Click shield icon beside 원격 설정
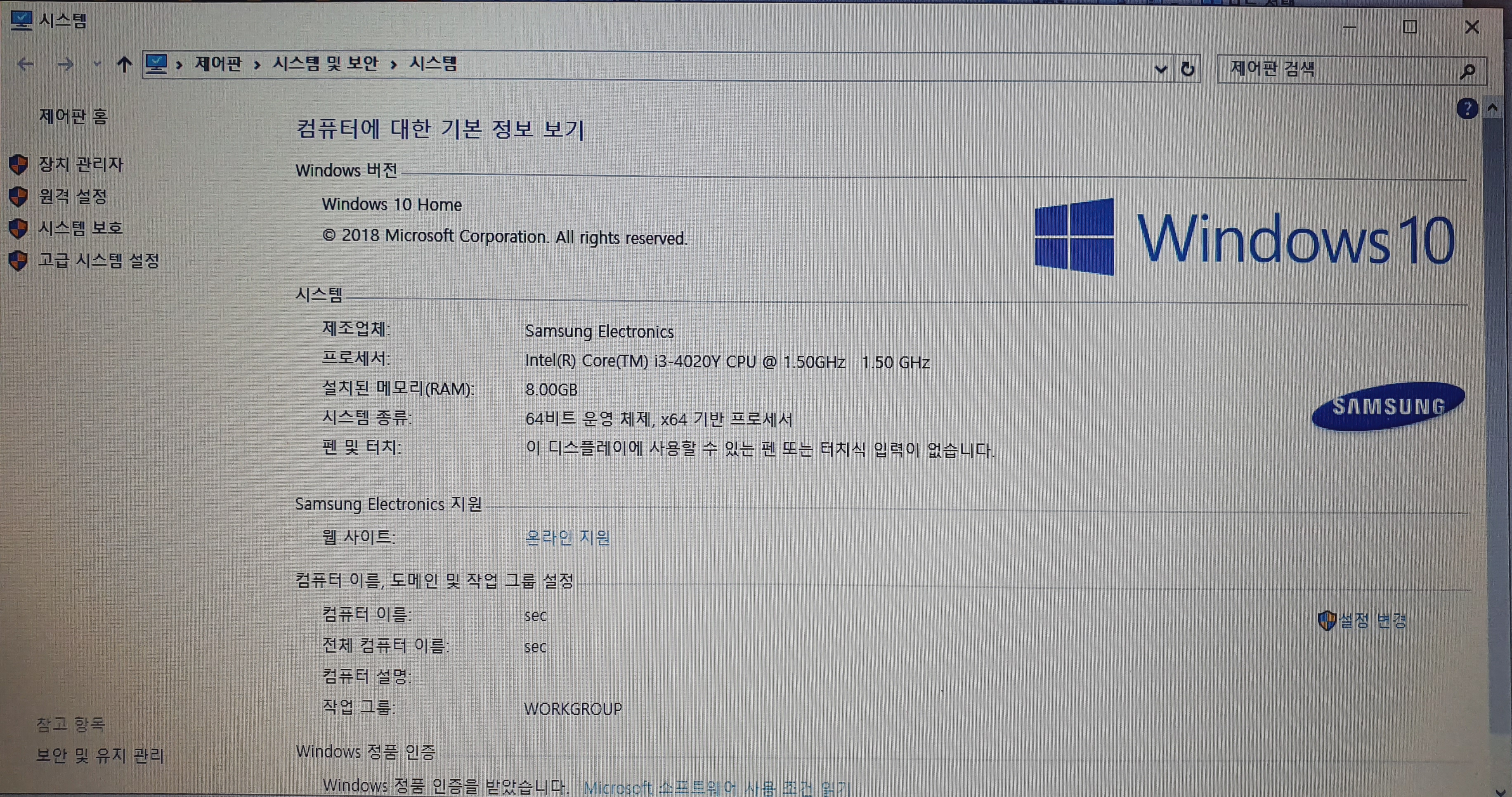This screenshot has height=797, width=1512. 19,197
